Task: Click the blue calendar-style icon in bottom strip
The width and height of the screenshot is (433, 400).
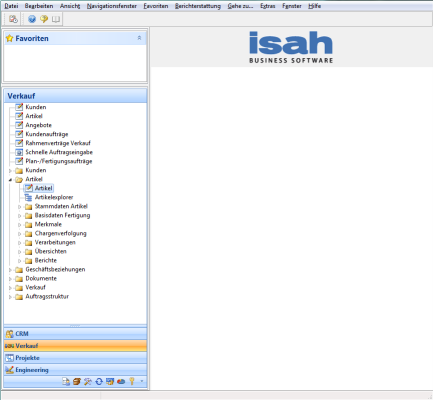Action: pos(110,381)
